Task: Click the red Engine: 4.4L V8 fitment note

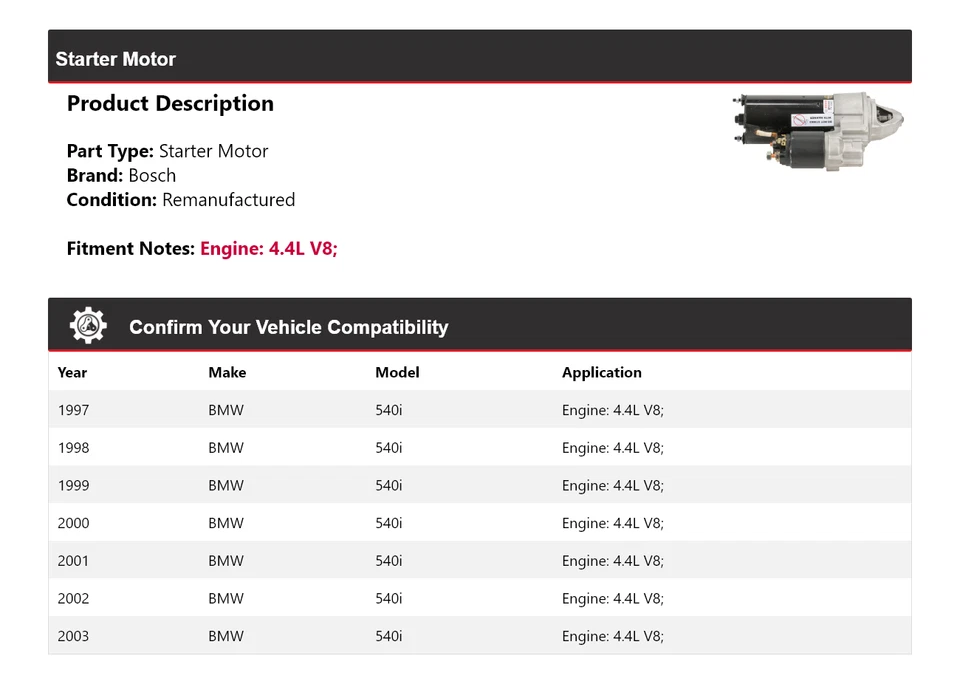Action: (269, 248)
